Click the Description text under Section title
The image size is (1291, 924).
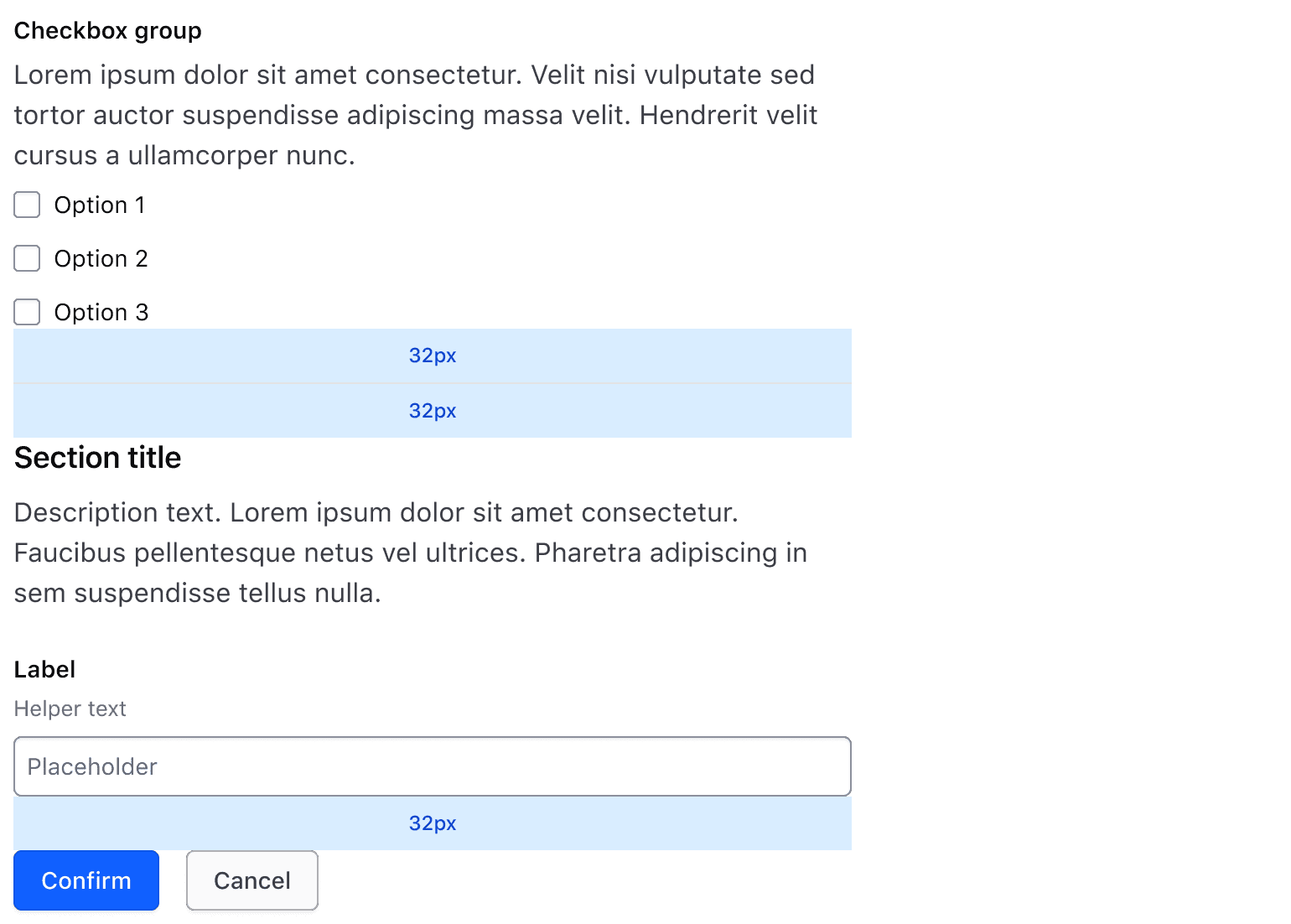pyautogui.click(x=411, y=553)
